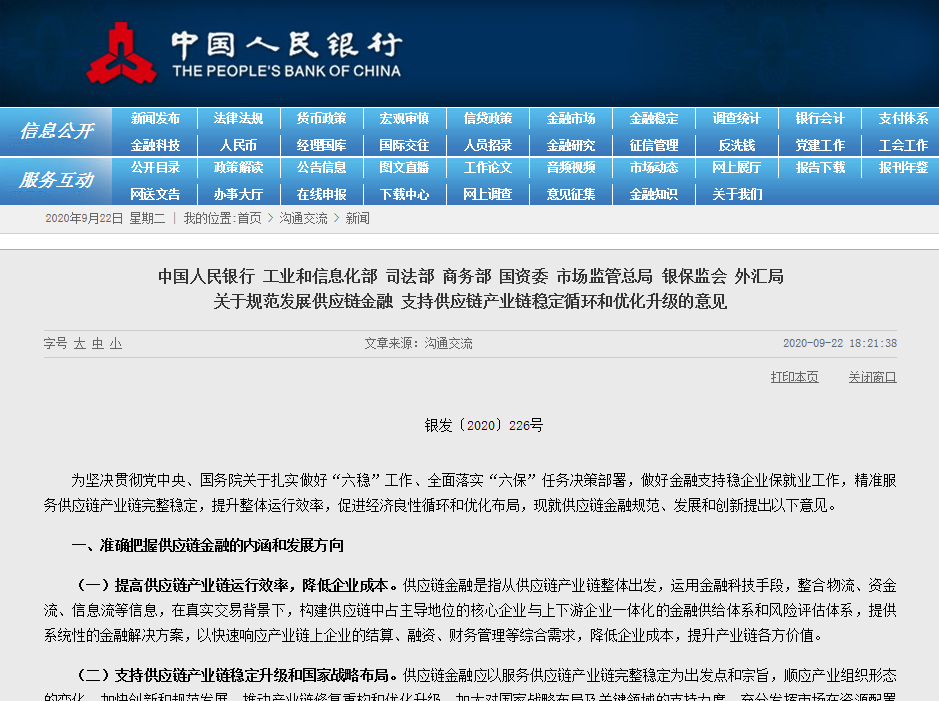Screen dimensions: 939x701
Task: Open the 法律法规 menu item
Action: click(238, 119)
